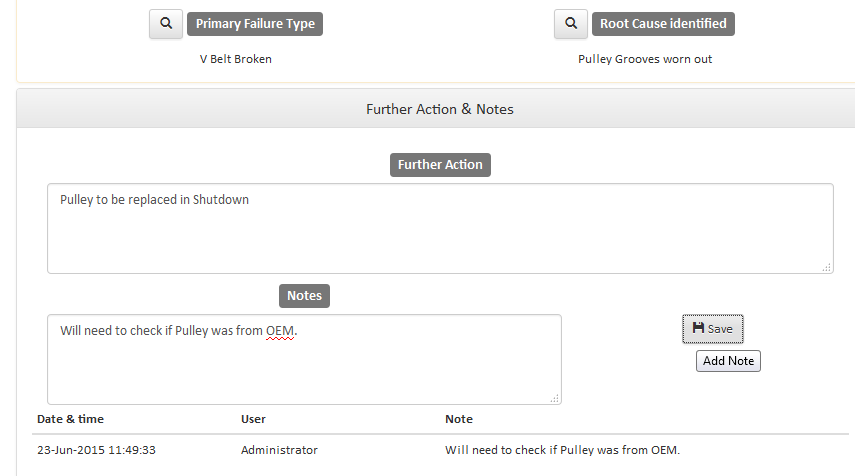Click the Administrator user cell
The image size is (855, 476).
279,450
